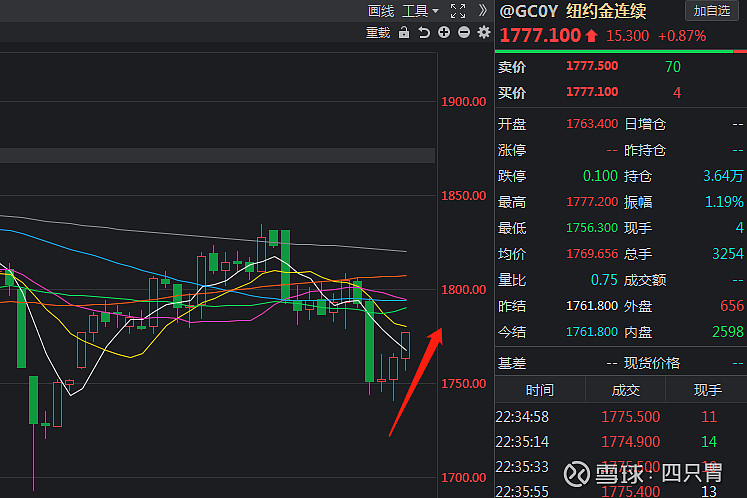Click the latest price 1777.100
Image resolution: width=747 pixels, height=498 pixels.
pyautogui.click(x=540, y=36)
